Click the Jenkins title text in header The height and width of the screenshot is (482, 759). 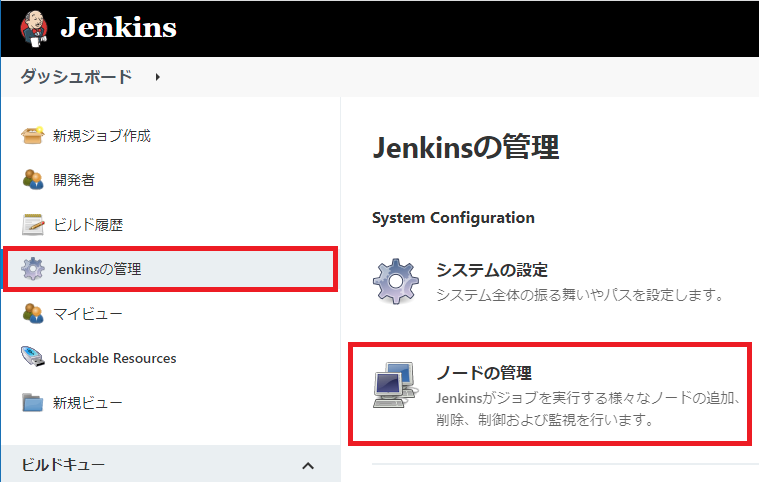click(x=119, y=27)
